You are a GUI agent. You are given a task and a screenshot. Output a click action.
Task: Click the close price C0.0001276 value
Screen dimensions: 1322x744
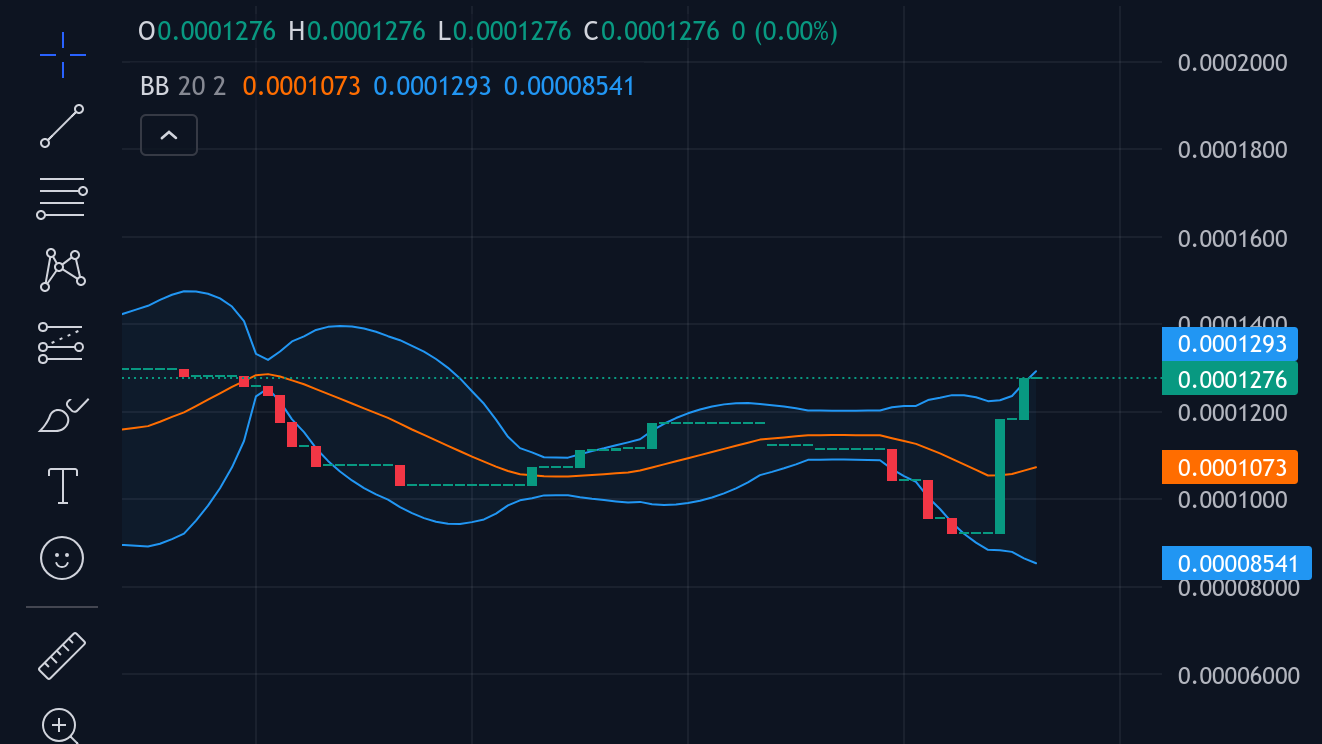(x=651, y=31)
